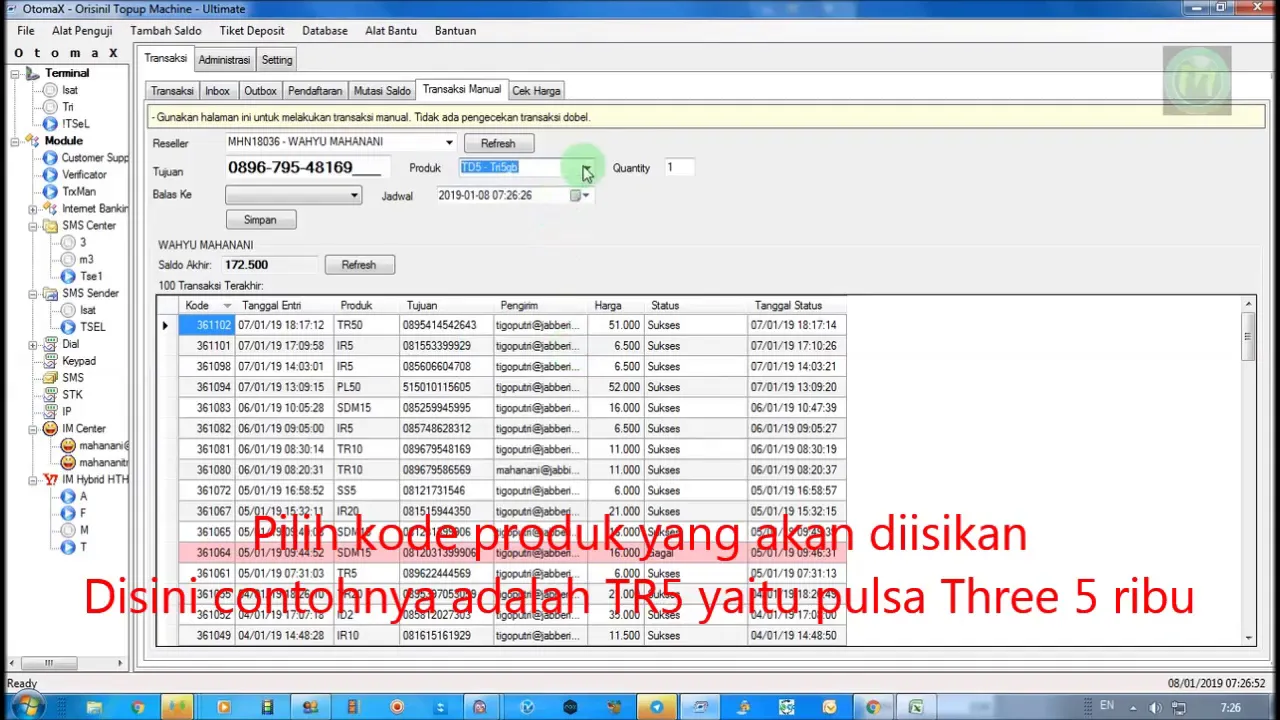Screen dimensions: 1280x720
Task: Open the Mutasi Saldo tab
Action: [382, 91]
